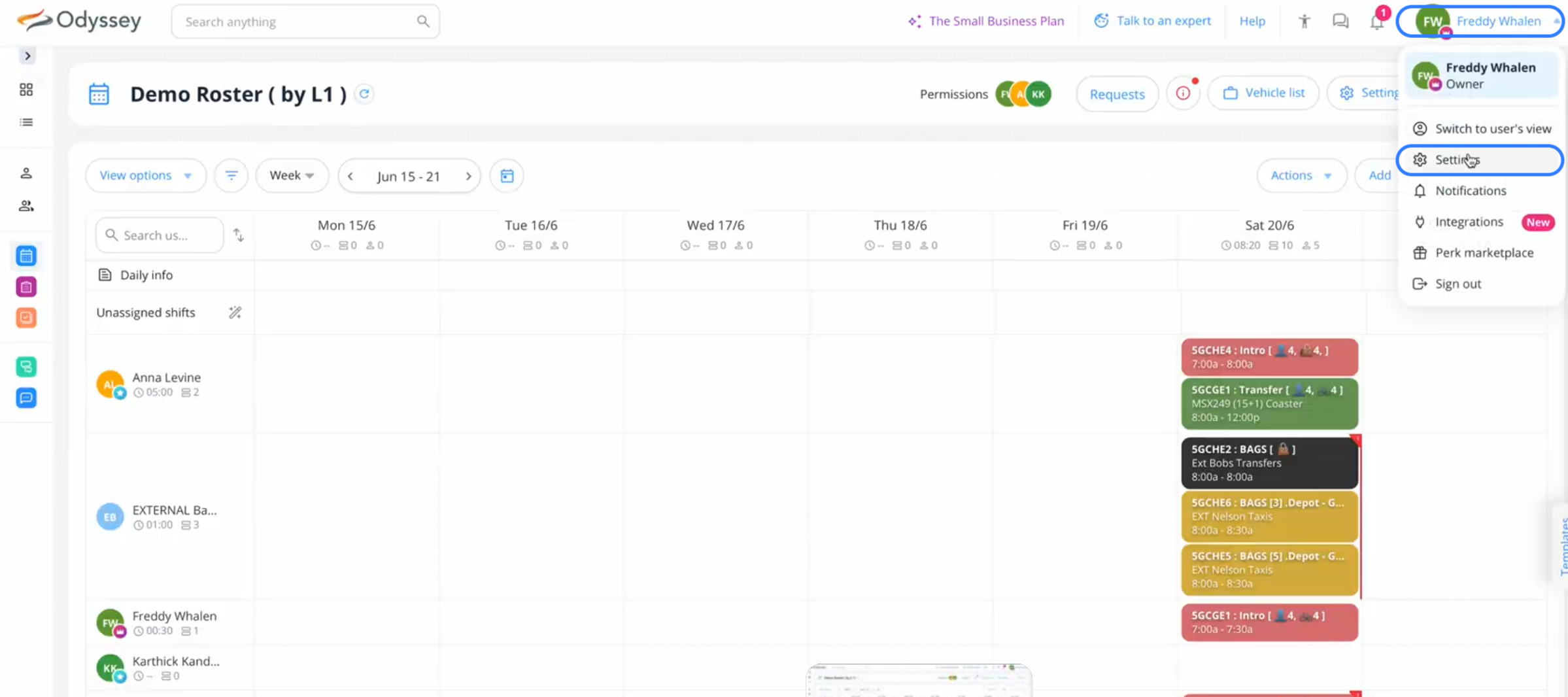Open the single user icon in sidebar
The width and height of the screenshot is (1568, 697).
point(26,173)
